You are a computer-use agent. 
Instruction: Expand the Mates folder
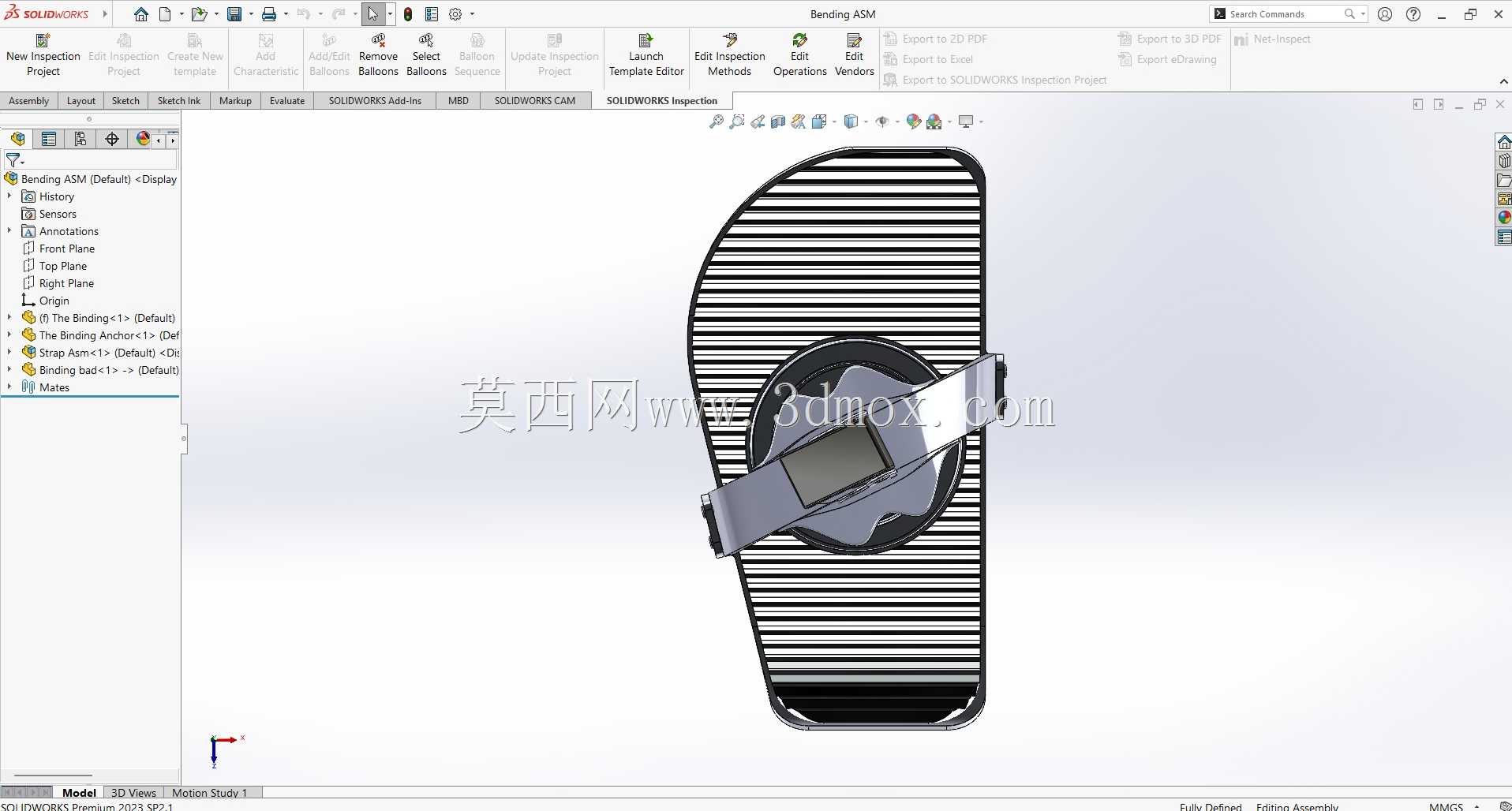pos(9,387)
